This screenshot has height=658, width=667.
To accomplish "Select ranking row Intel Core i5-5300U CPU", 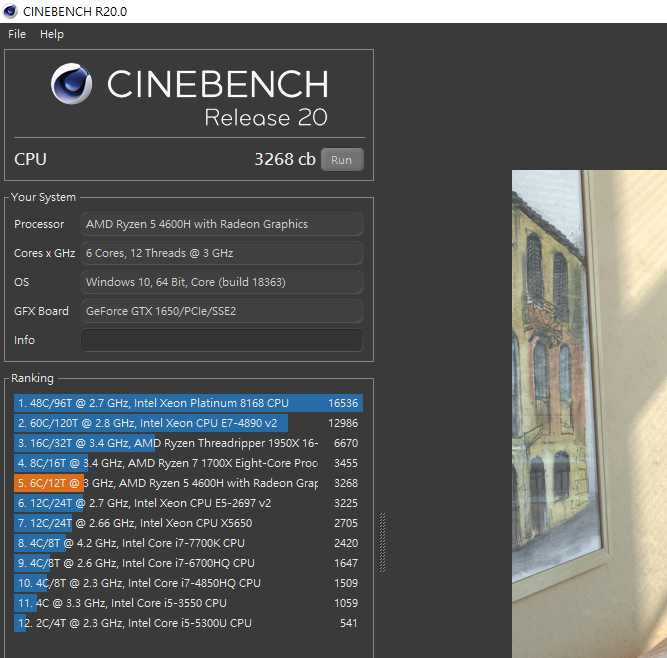I will tap(188, 623).
